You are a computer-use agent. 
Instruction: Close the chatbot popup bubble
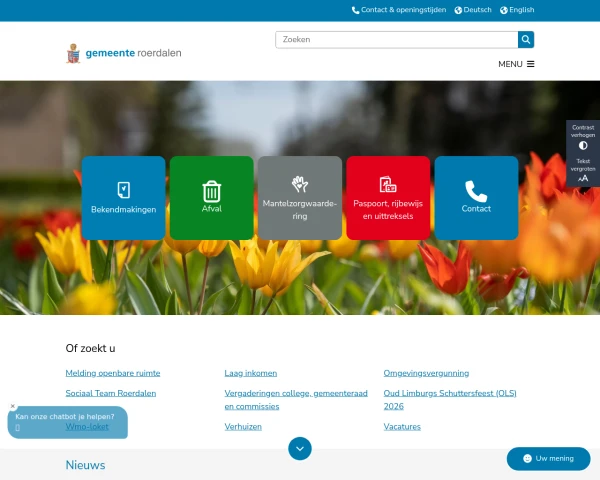[x=13, y=406]
